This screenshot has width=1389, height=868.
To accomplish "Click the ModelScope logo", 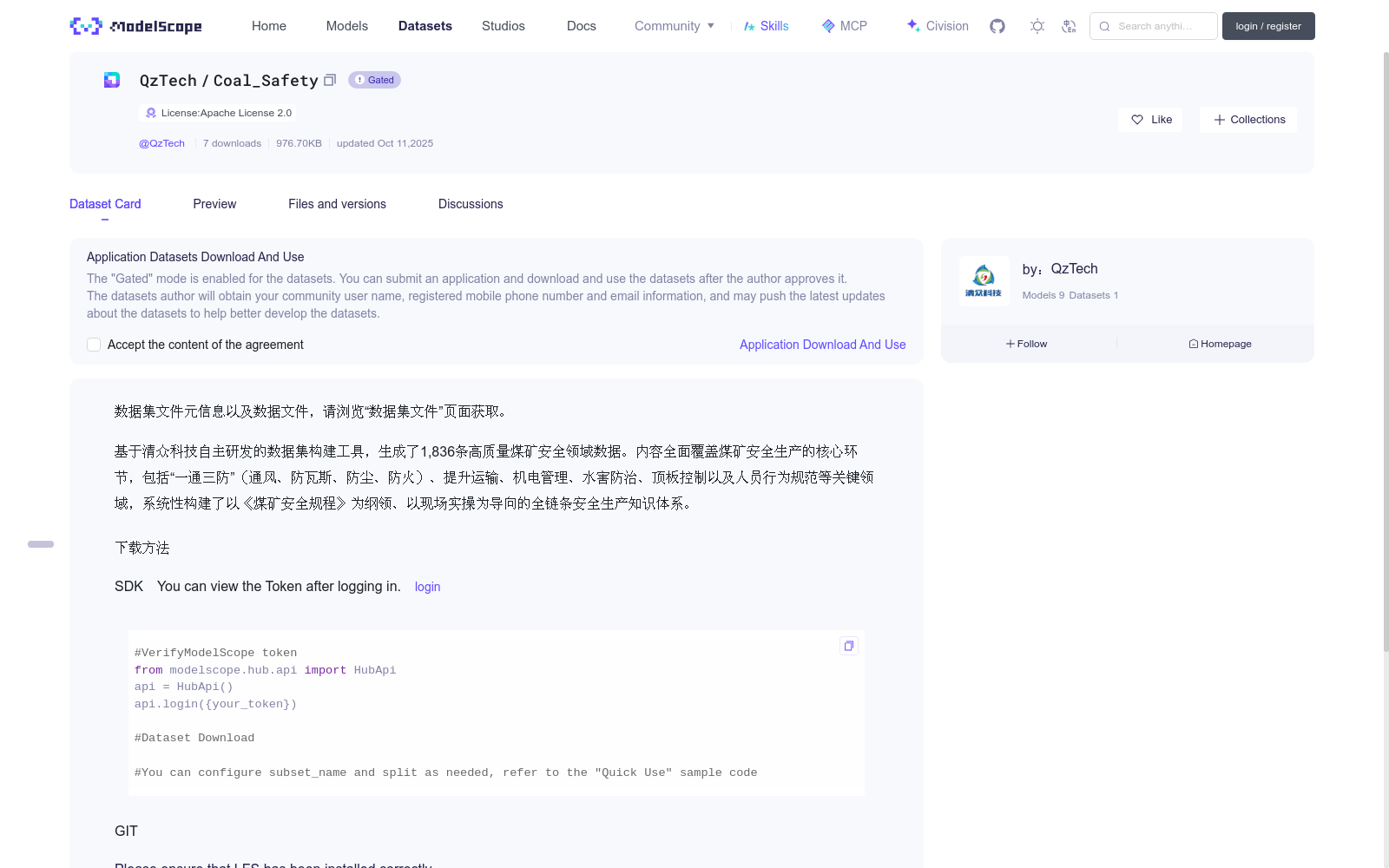I will click(136, 26).
